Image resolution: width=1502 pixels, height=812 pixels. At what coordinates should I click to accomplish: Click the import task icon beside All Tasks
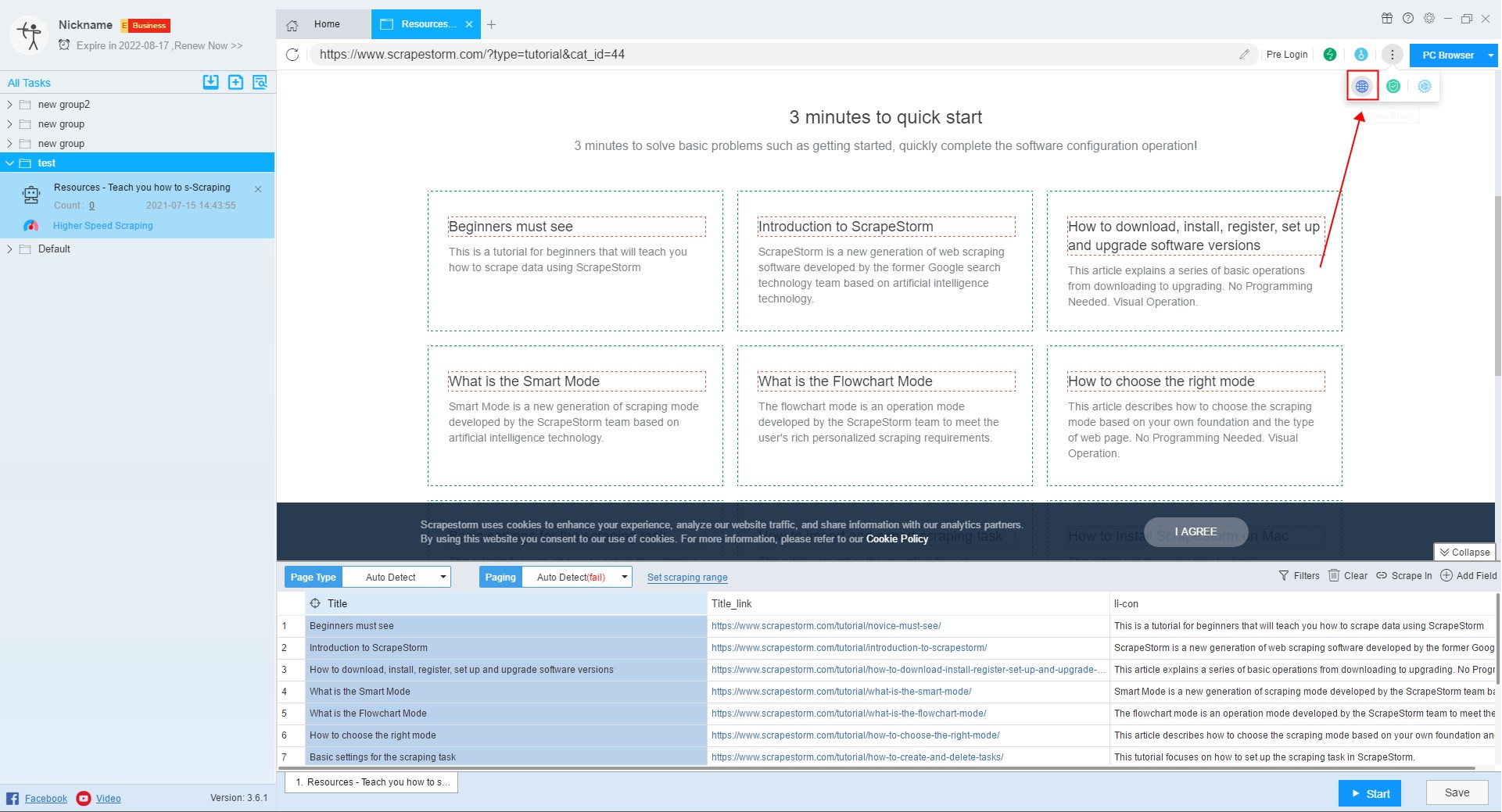point(210,82)
